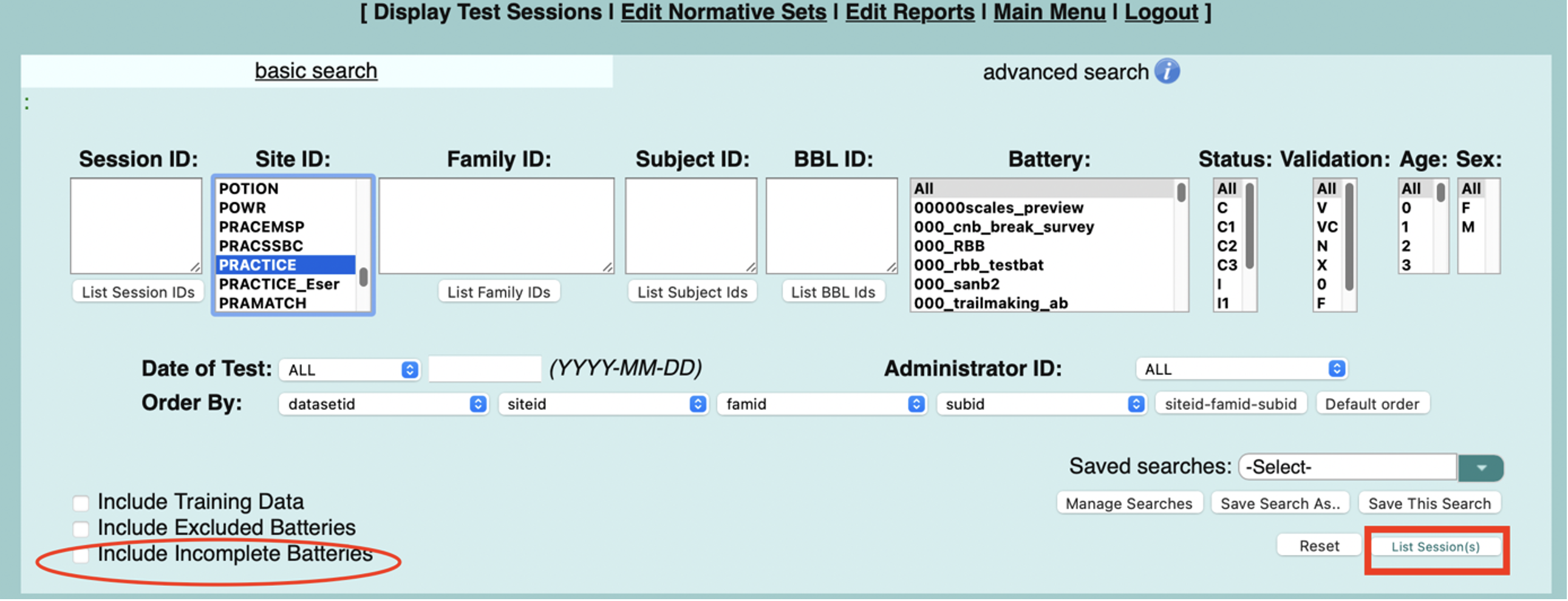Switch to the advanced search tab
This screenshot has height=601, width=1568.
pyautogui.click(x=1066, y=72)
